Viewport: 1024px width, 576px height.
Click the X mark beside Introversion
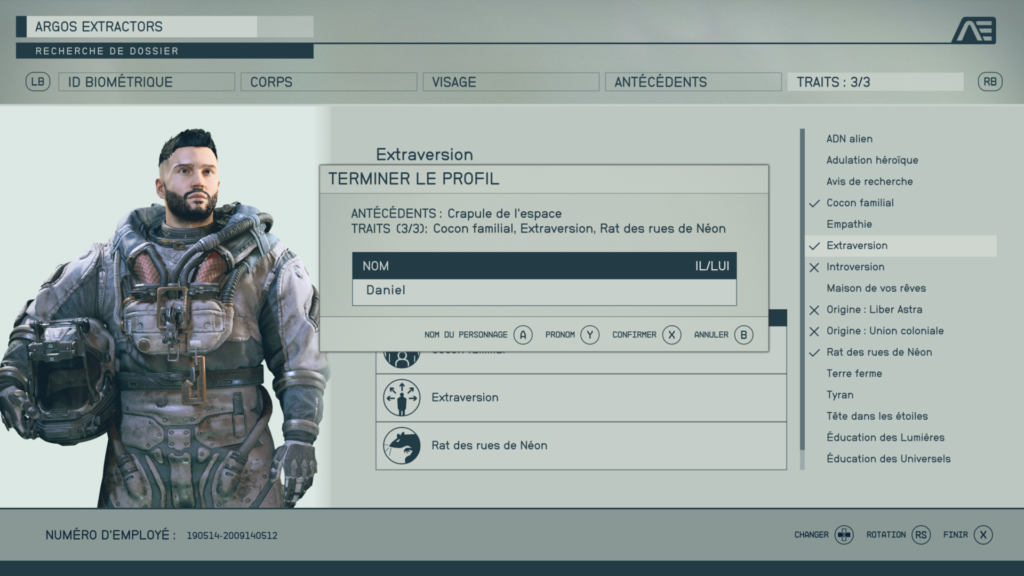[814, 267]
